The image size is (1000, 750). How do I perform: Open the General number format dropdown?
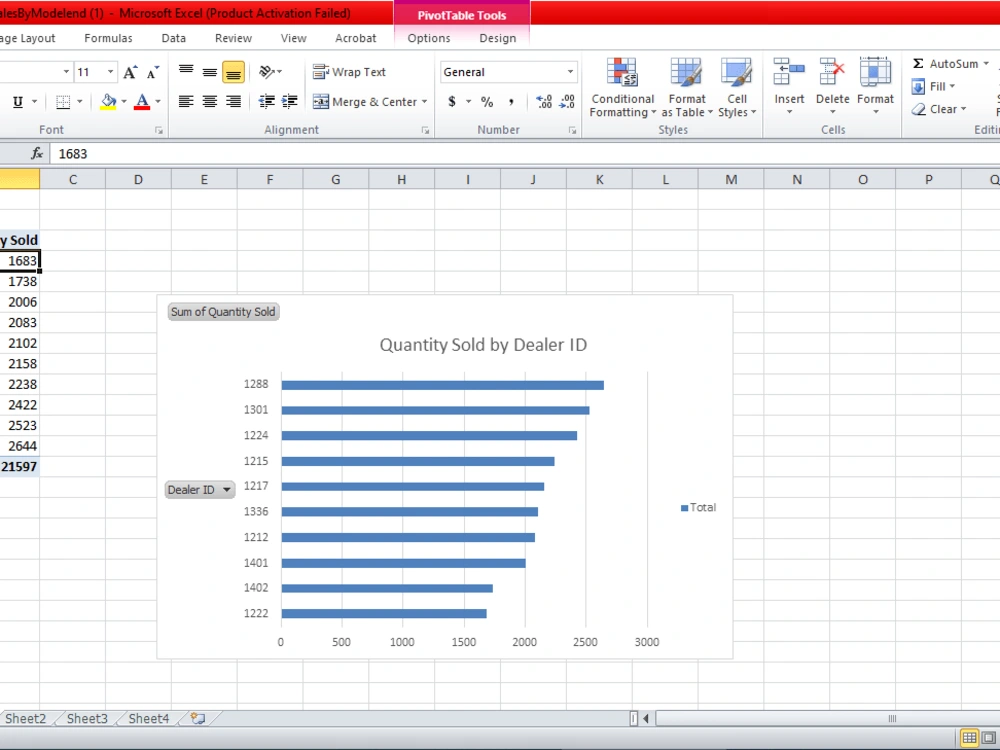(x=573, y=72)
